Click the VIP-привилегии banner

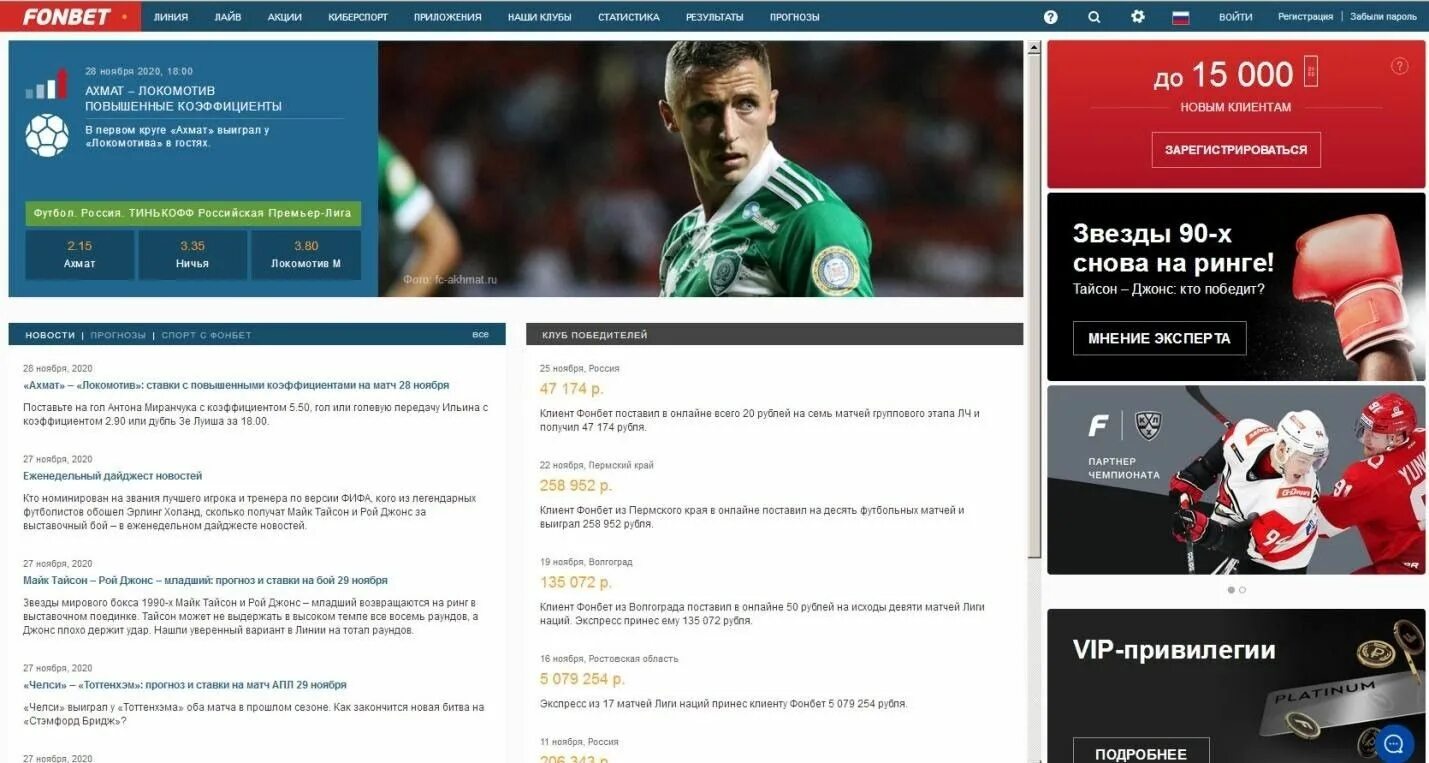pos(1236,686)
